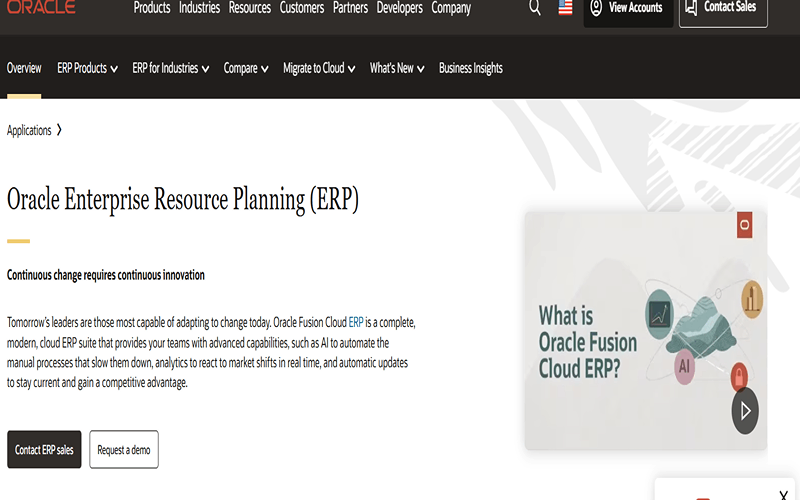Open the Company menu
Viewport: 800px width, 500px height.
click(451, 8)
